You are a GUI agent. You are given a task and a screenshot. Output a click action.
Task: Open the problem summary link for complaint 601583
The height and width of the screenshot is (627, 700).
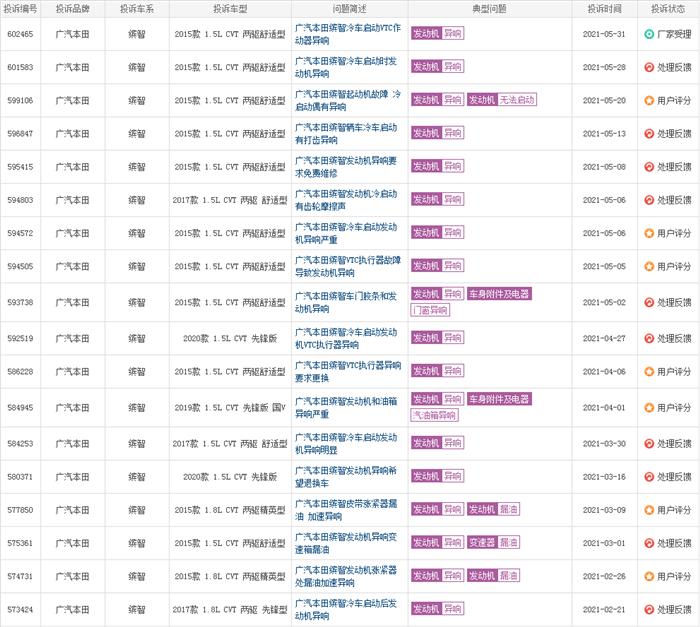coord(346,67)
